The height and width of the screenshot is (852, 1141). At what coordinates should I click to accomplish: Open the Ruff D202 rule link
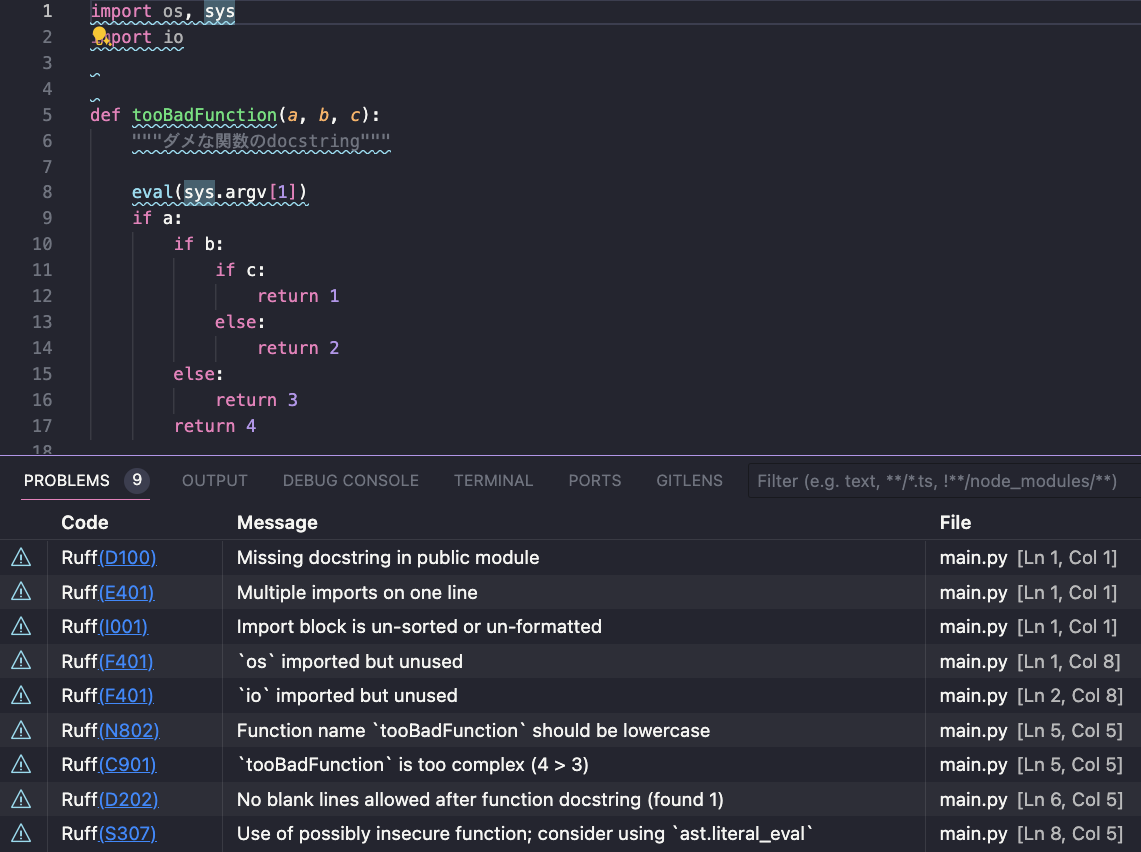coord(128,800)
